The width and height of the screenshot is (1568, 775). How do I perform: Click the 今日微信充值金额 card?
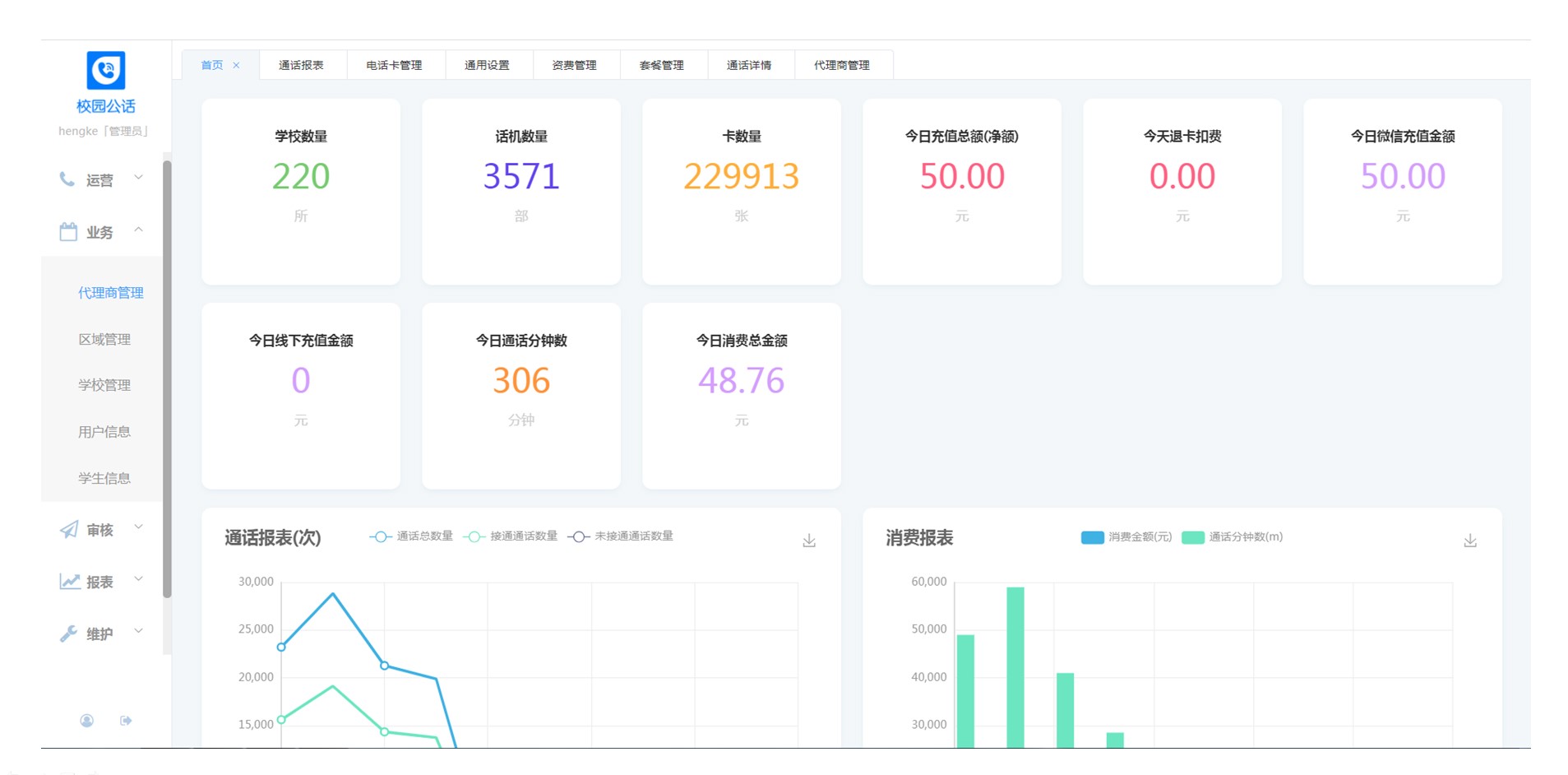point(1403,192)
